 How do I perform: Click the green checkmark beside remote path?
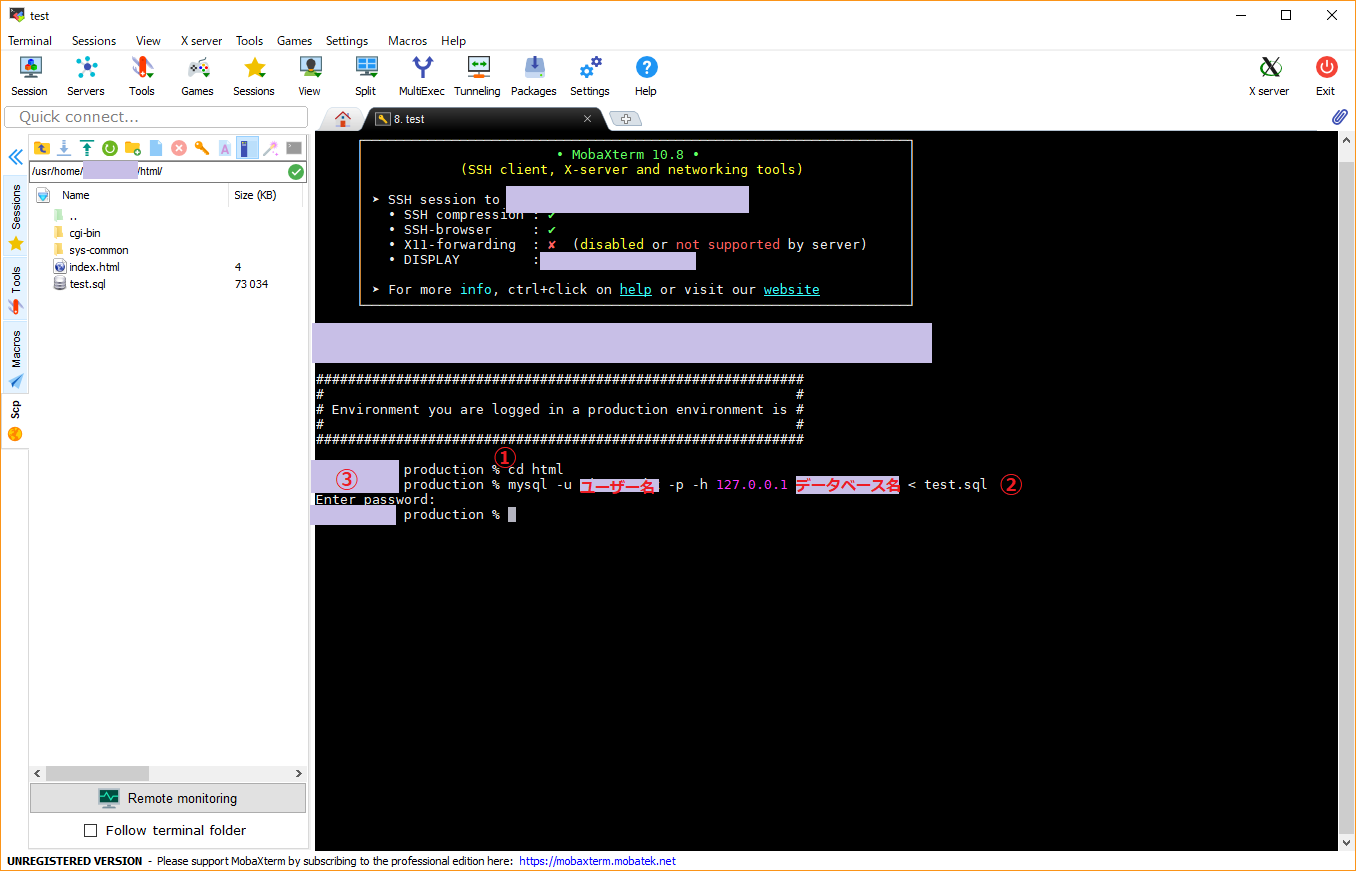(x=296, y=172)
